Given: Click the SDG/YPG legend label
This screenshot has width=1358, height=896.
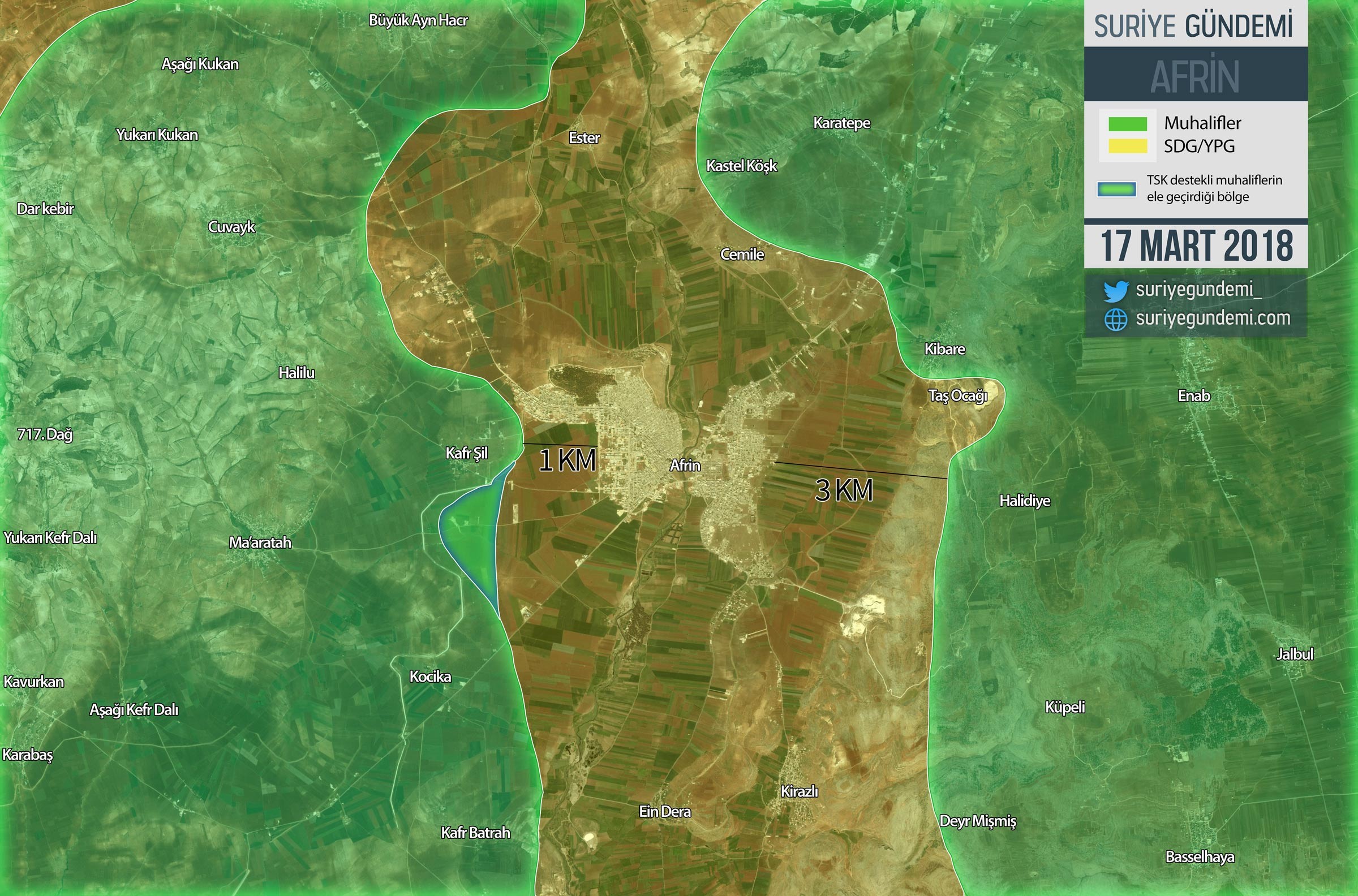Looking at the screenshot, I should [1199, 147].
